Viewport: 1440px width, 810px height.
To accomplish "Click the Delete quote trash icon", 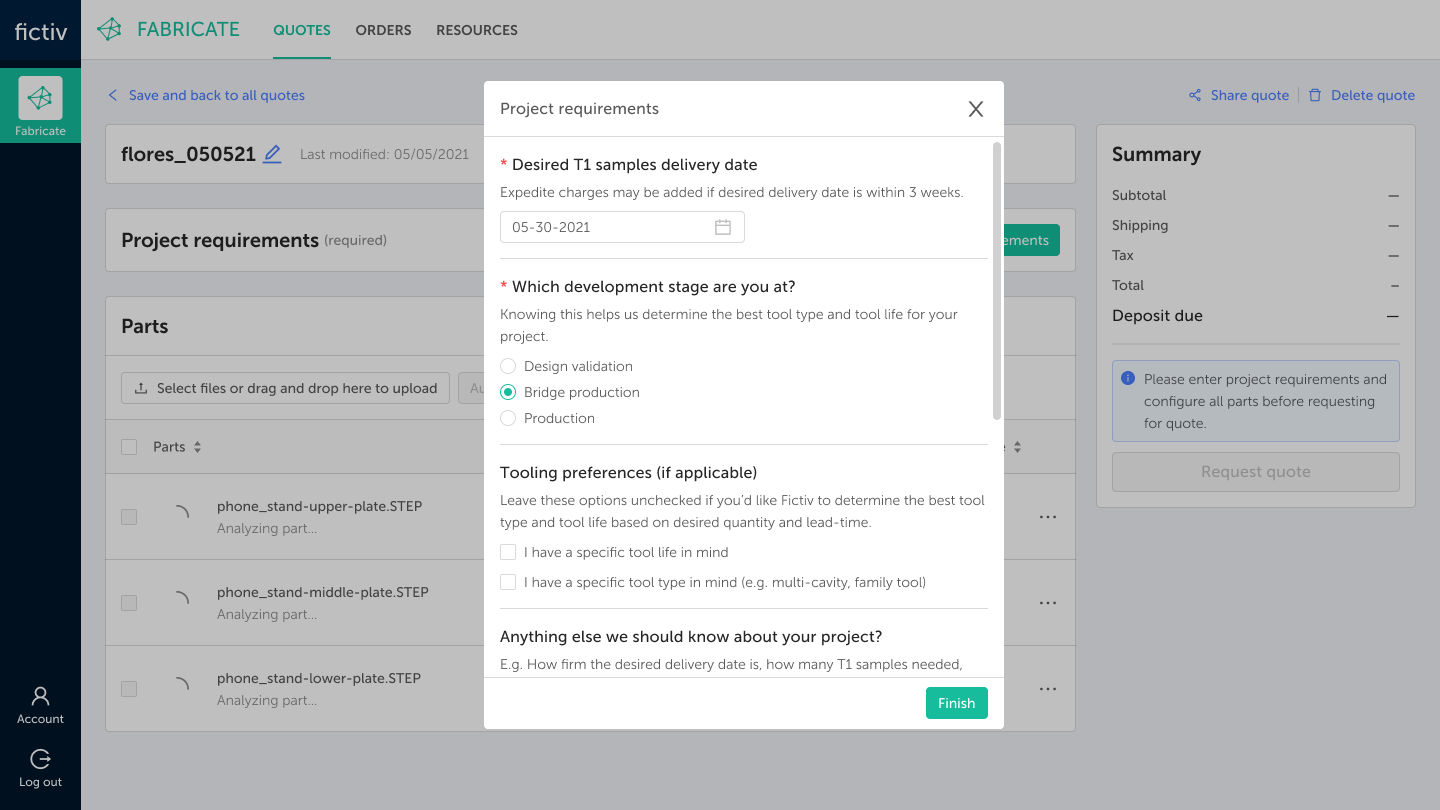I will point(1315,95).
